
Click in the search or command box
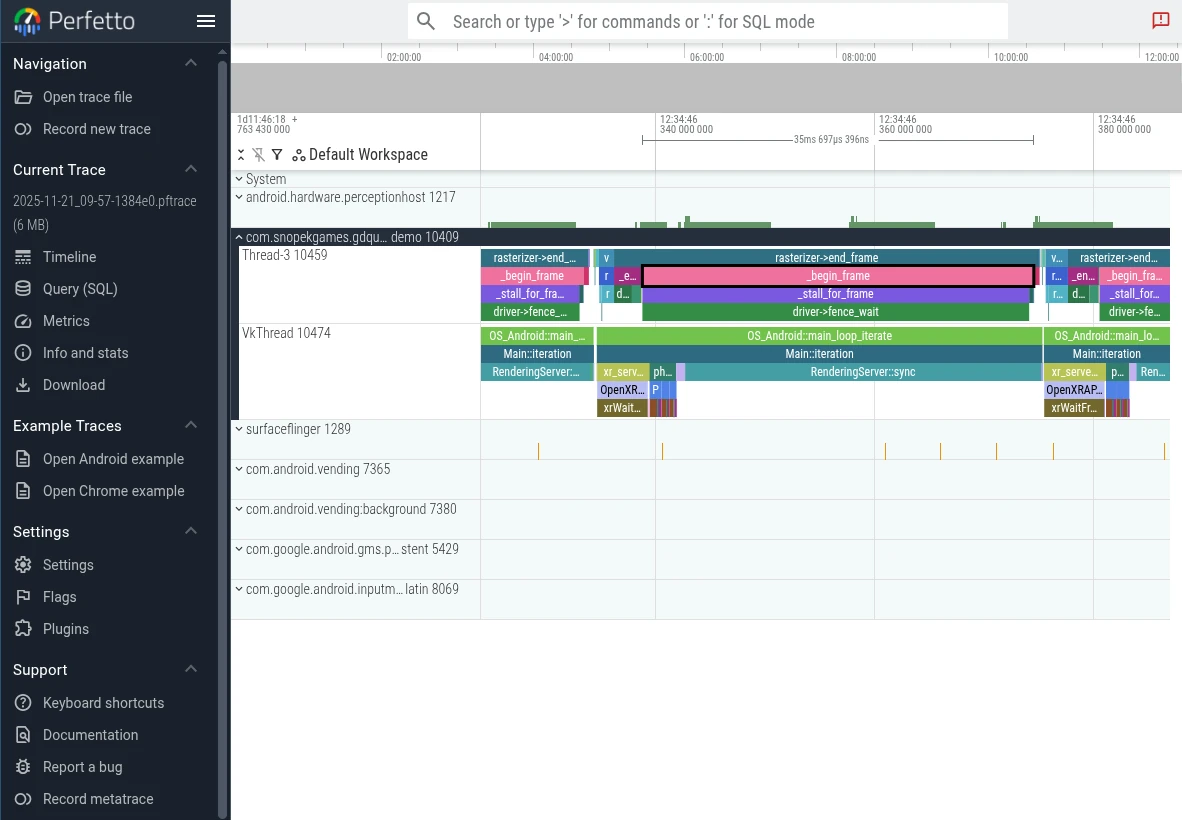pyautogui.click(x=708, y=21)
